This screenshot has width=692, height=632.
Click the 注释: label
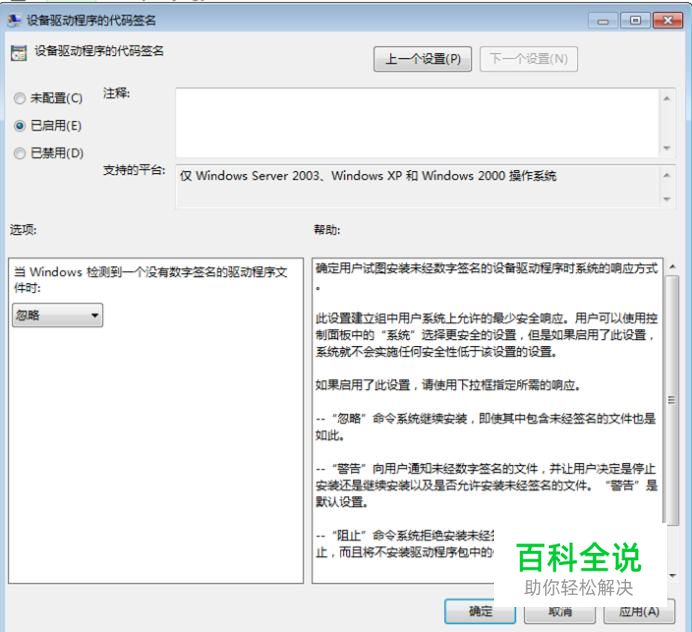[x=117, y=94]
